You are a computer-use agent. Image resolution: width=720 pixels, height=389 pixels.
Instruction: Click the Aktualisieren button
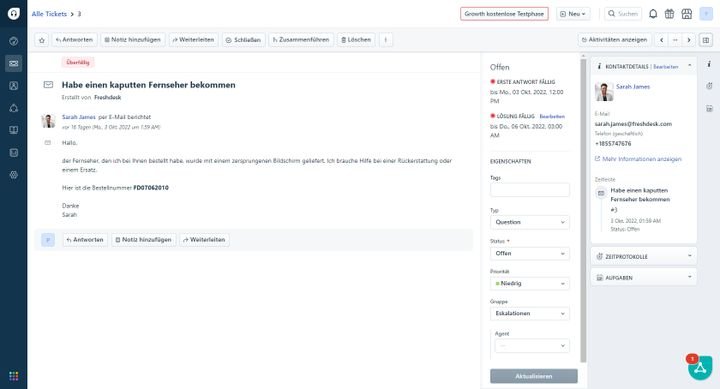click(534, 376)
